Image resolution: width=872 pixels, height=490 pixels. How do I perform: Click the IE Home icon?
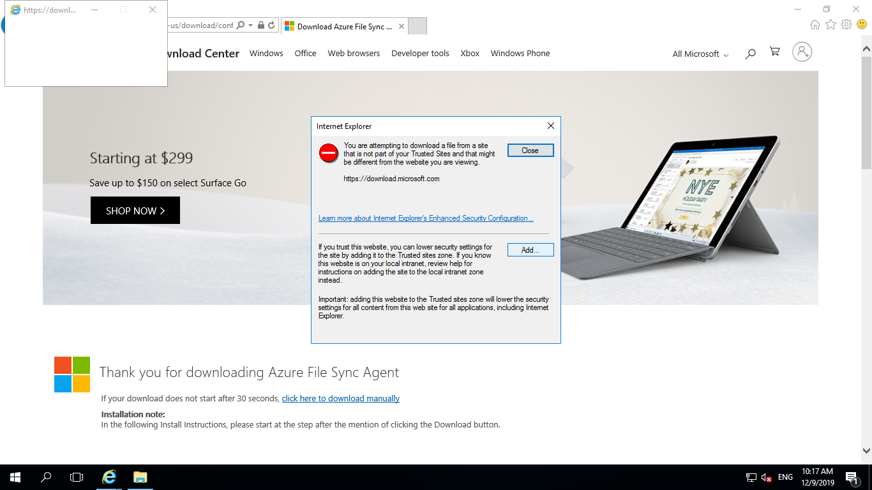coord(815,24)
